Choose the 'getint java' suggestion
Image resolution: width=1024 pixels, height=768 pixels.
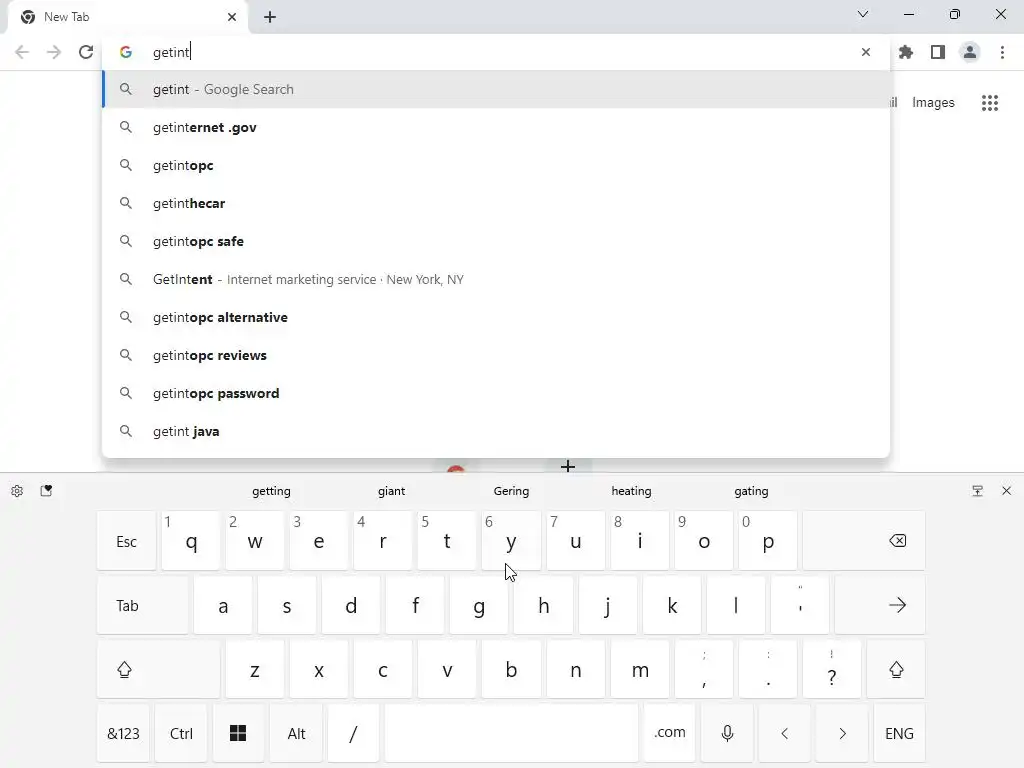tap(496, 431)
